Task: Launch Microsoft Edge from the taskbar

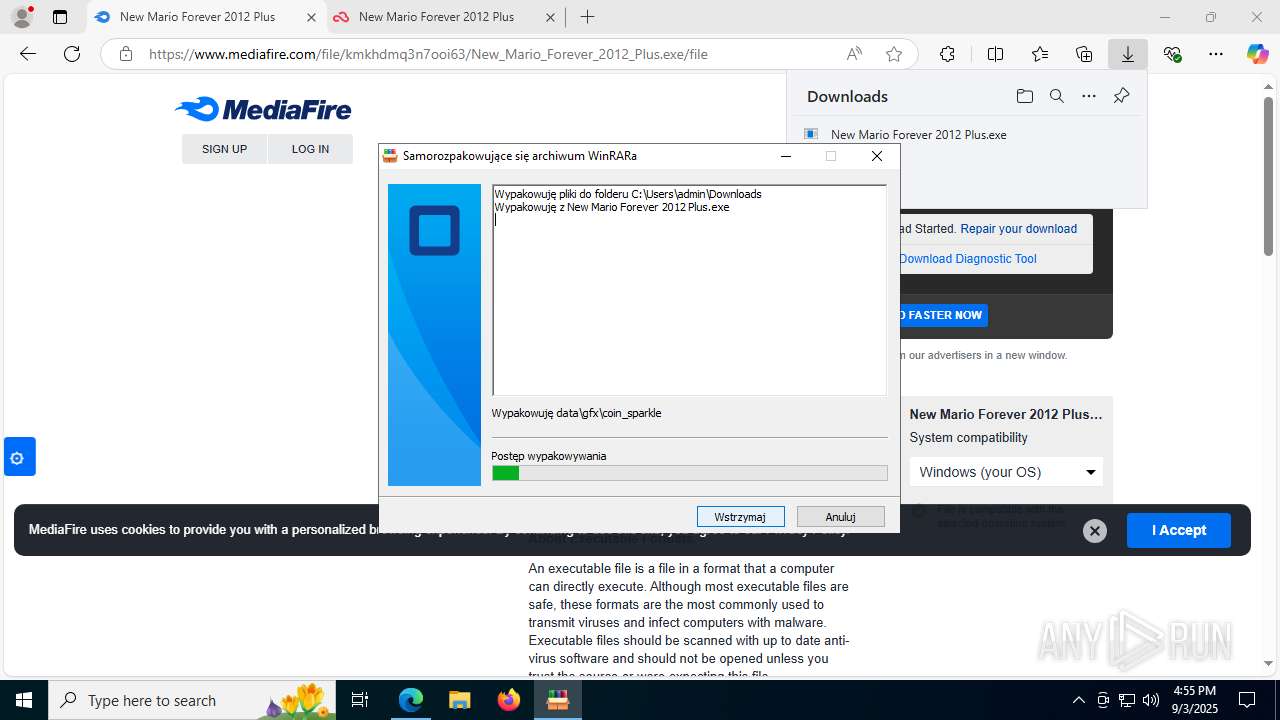Action: (x=411, y=700)
